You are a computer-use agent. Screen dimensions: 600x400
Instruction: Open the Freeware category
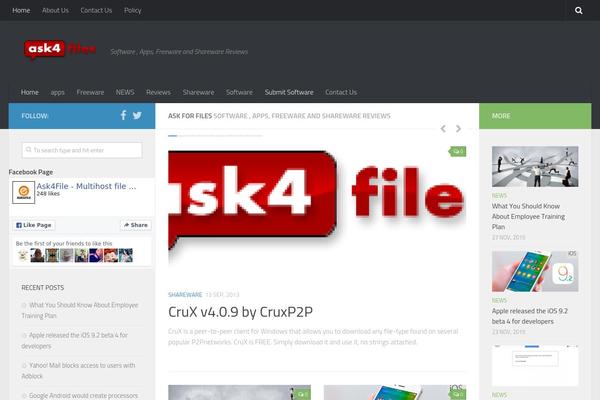tap(90, 92)
